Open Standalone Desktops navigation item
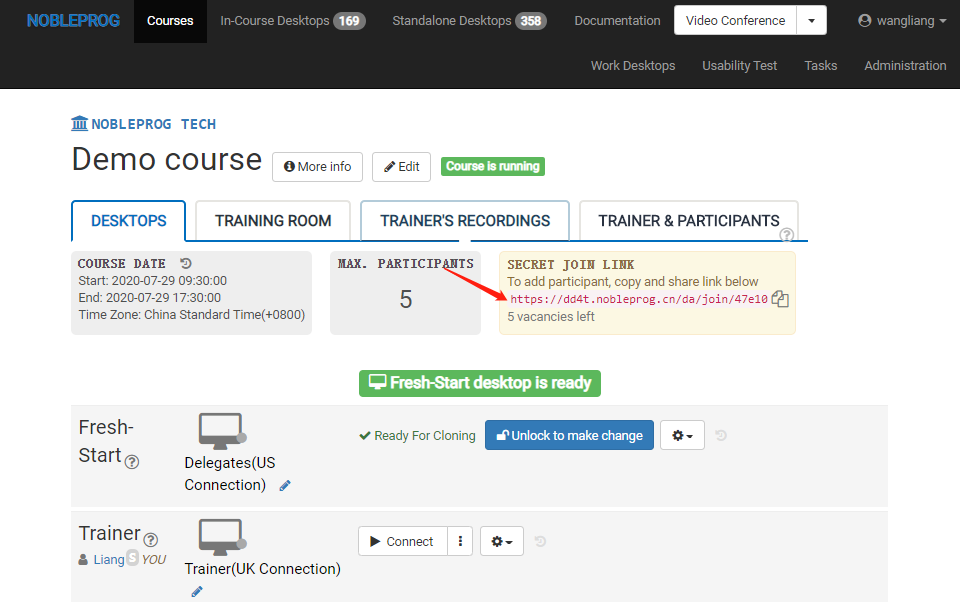This screenshot has height=602, width=960. coord(470,21)
